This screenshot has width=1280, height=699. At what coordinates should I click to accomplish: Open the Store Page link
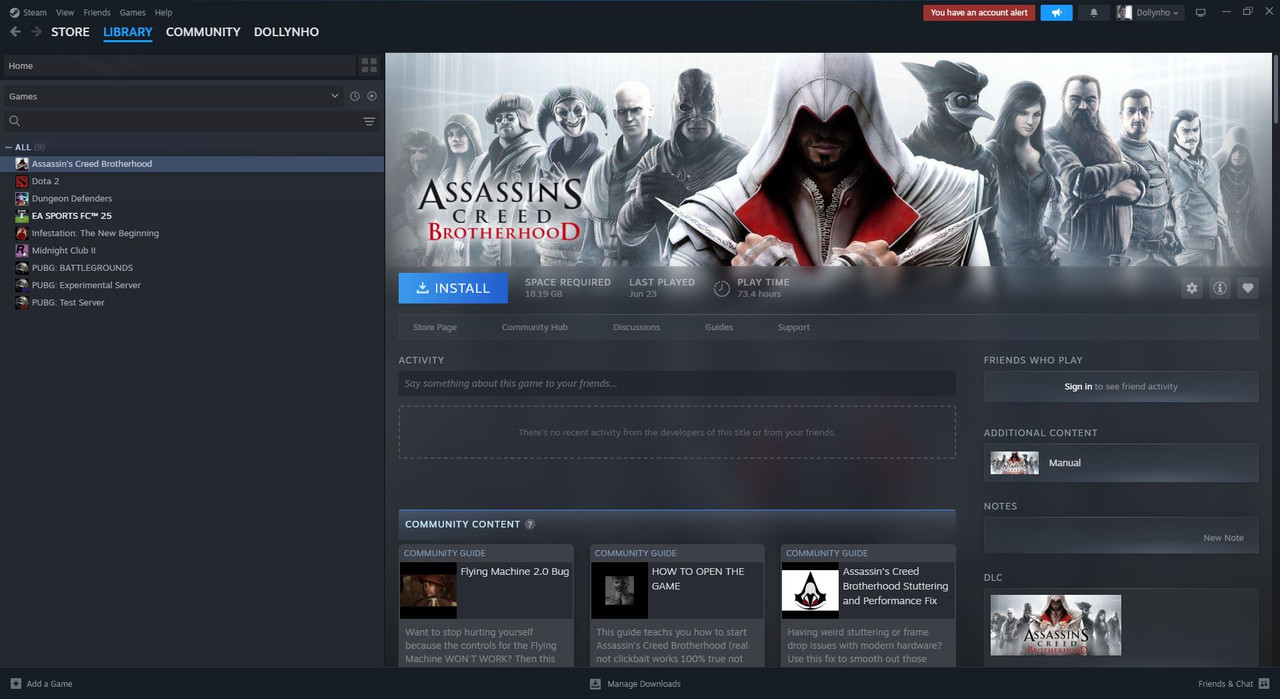click(435, 327)
